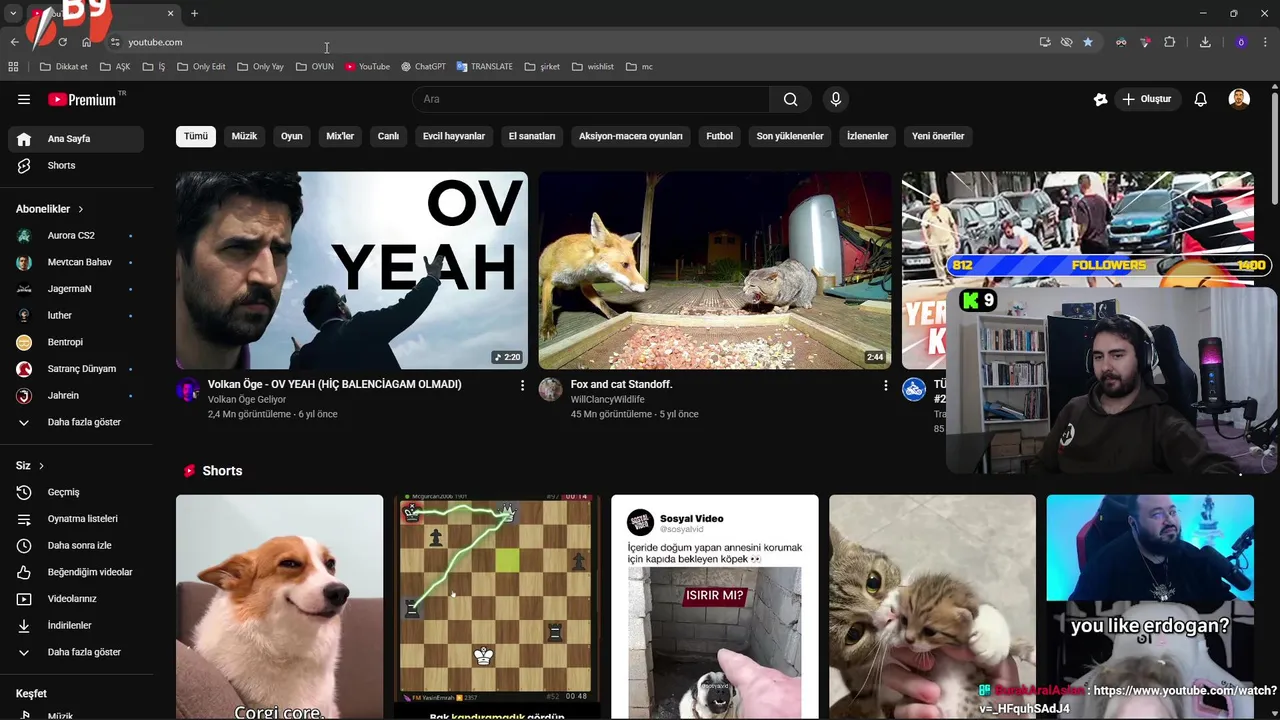The image size is (1280, 720).
Task: Open the Corgi core Short thumbnail
Action: pyautogui.click(x=280, y=607)
